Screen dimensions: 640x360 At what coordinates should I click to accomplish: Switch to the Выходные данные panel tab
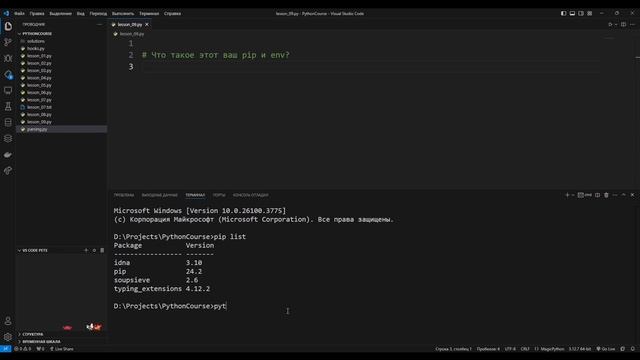(160, 195)
